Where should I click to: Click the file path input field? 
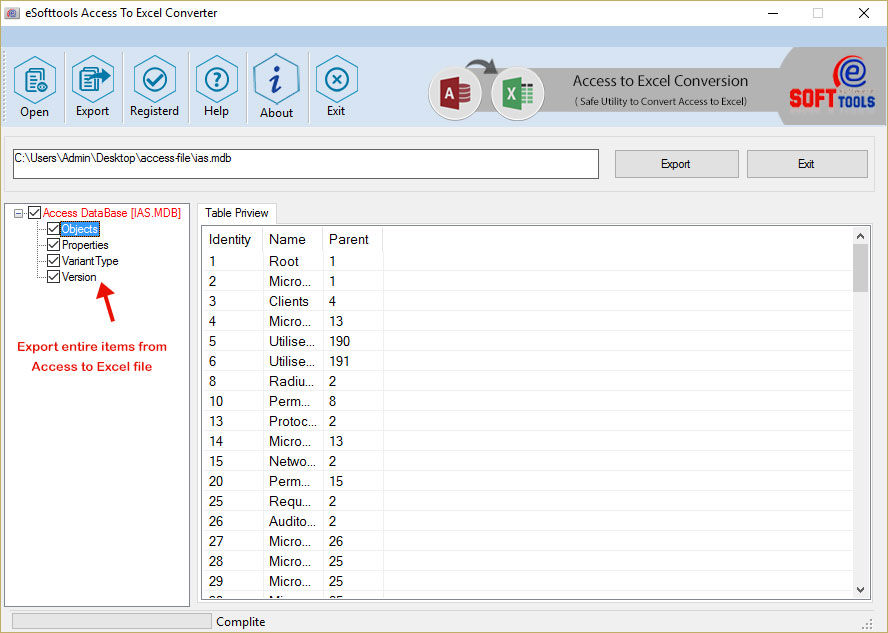pos(306,164)
